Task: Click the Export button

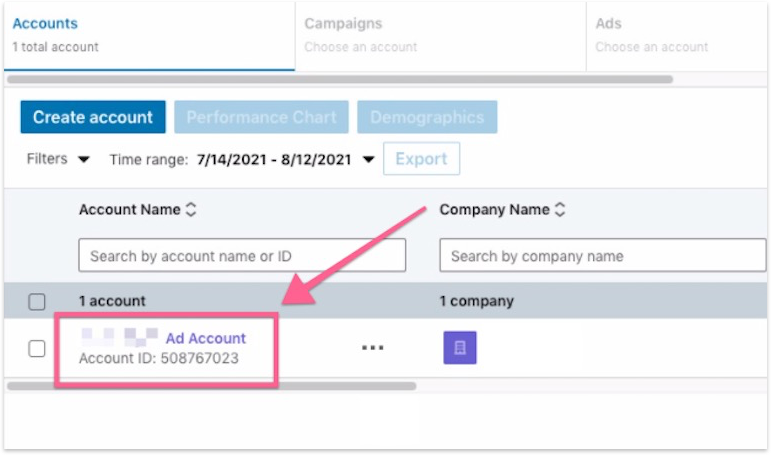Action: [421, 159]
